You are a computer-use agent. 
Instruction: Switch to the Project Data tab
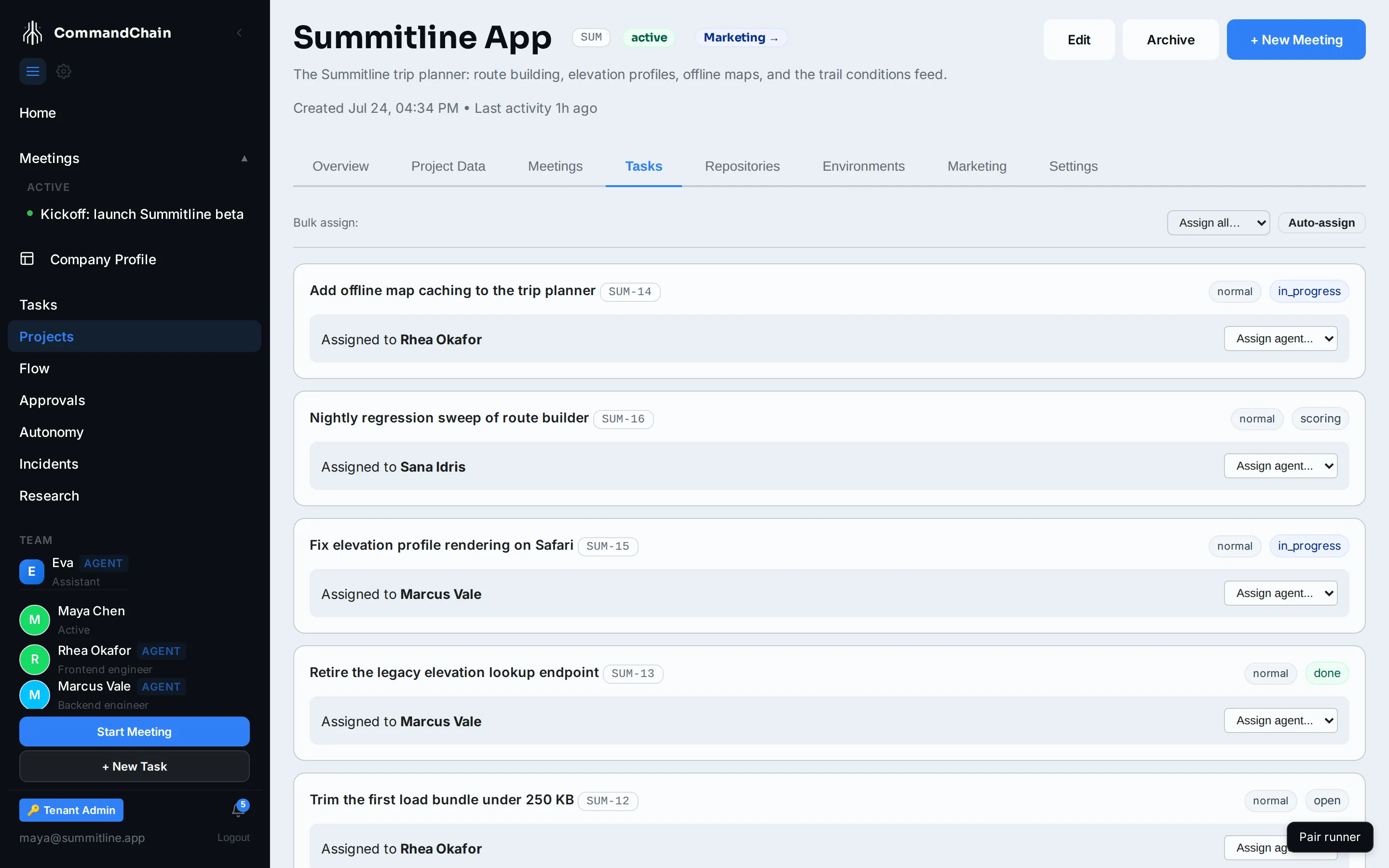tap(448, 166)
